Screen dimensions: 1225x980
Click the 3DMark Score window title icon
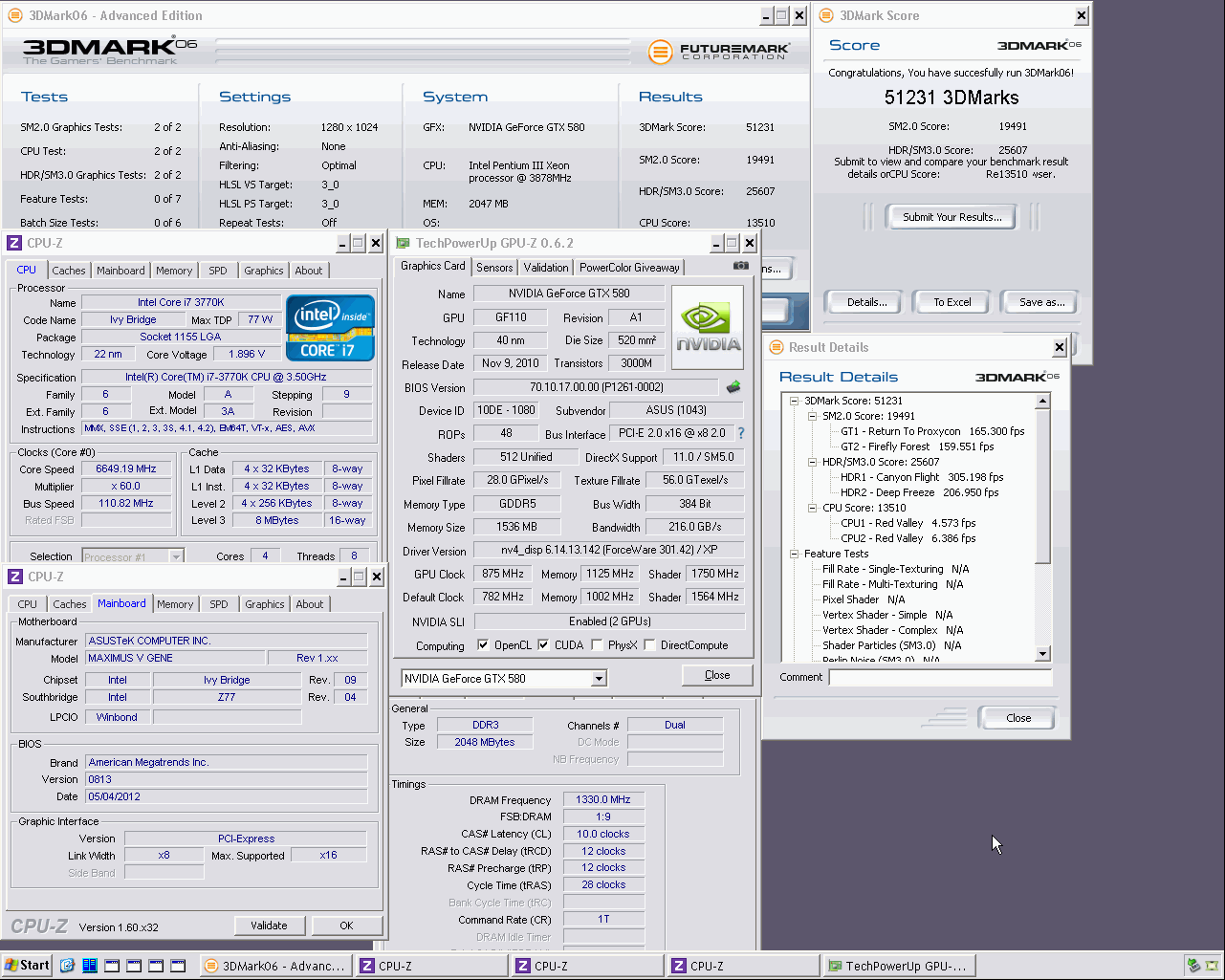click(x=825, y=15)
